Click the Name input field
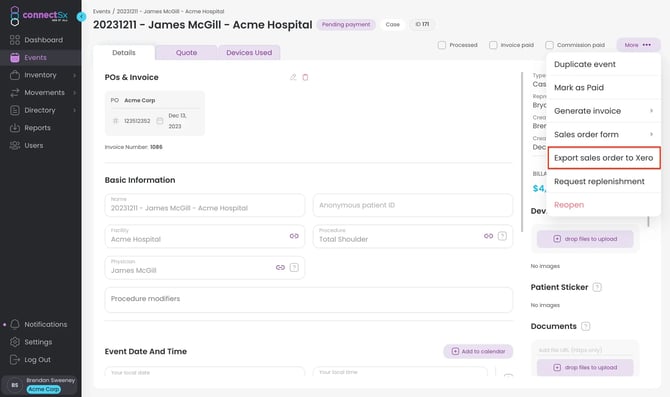 click(x=205, y=205)
